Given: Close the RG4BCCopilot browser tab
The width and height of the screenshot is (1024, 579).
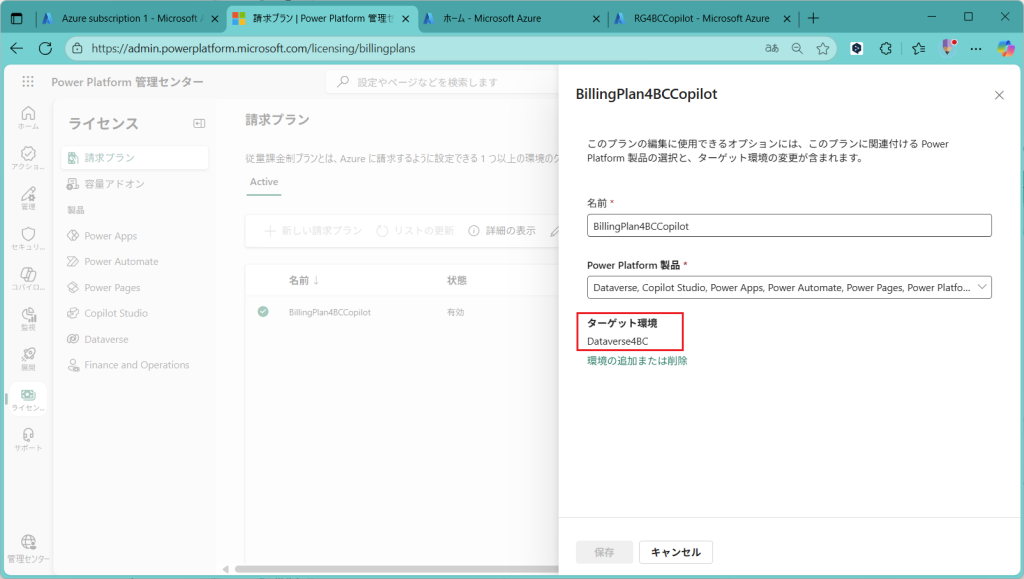Looking at the screenshot, I should coord(787,18).
